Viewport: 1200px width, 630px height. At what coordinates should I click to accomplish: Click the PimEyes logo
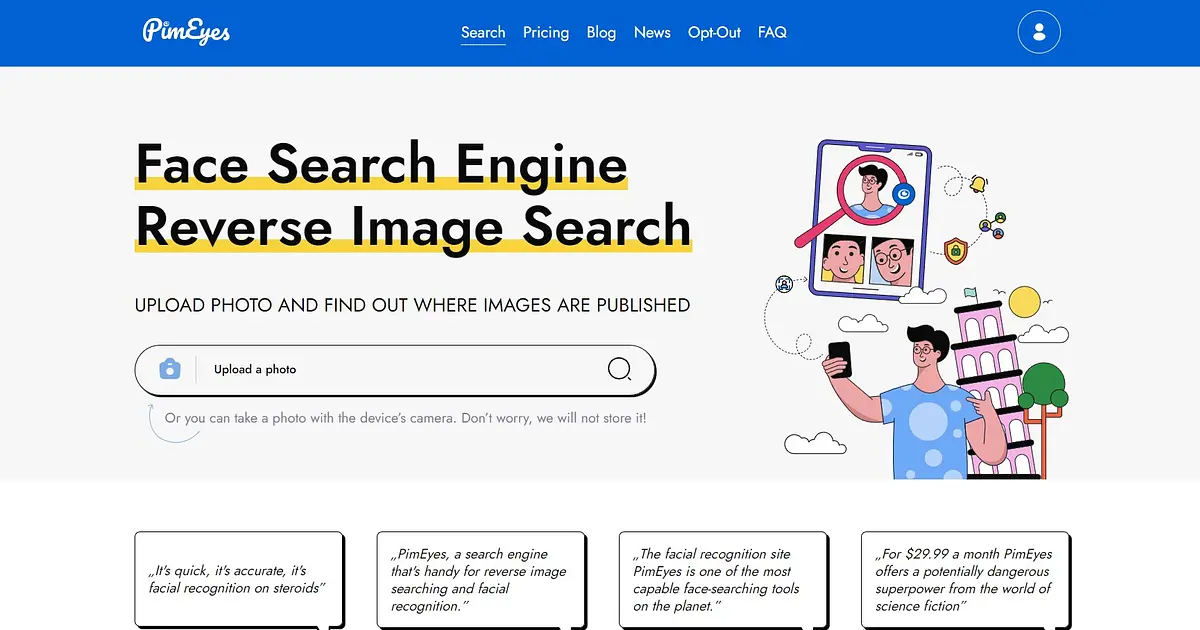[186, 31]
